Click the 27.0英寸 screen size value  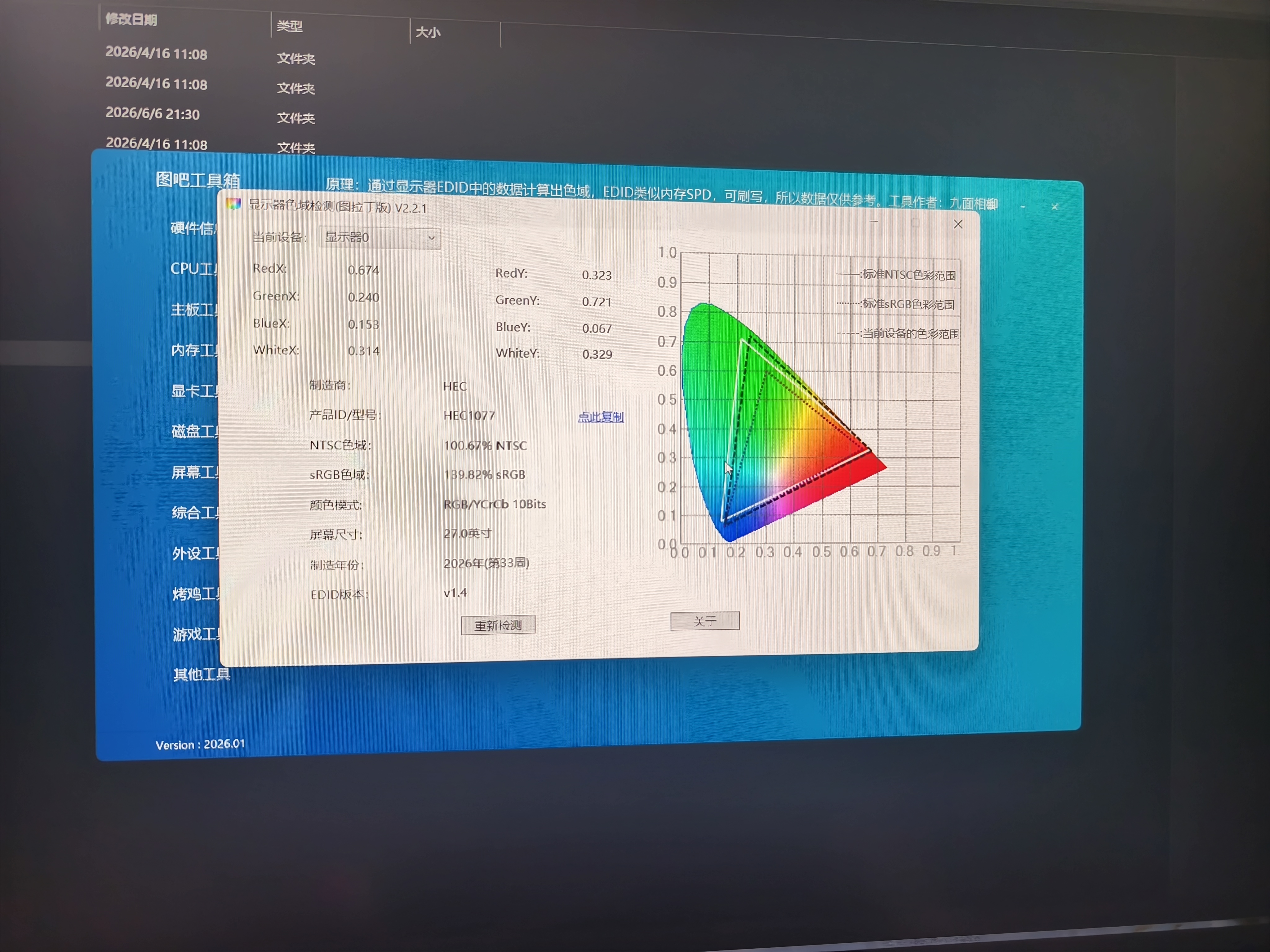click(467, 533)
